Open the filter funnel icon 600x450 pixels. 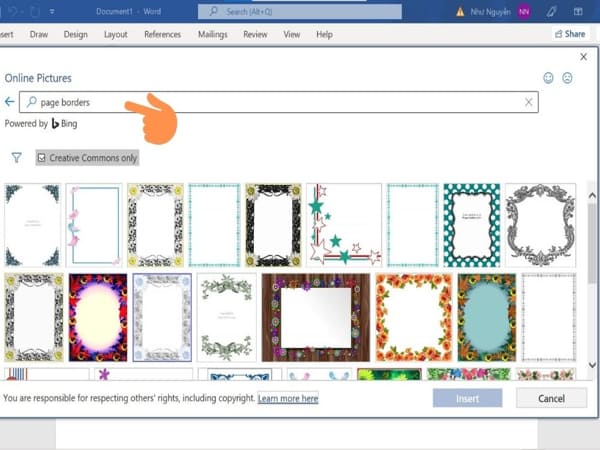coord(16,157)
